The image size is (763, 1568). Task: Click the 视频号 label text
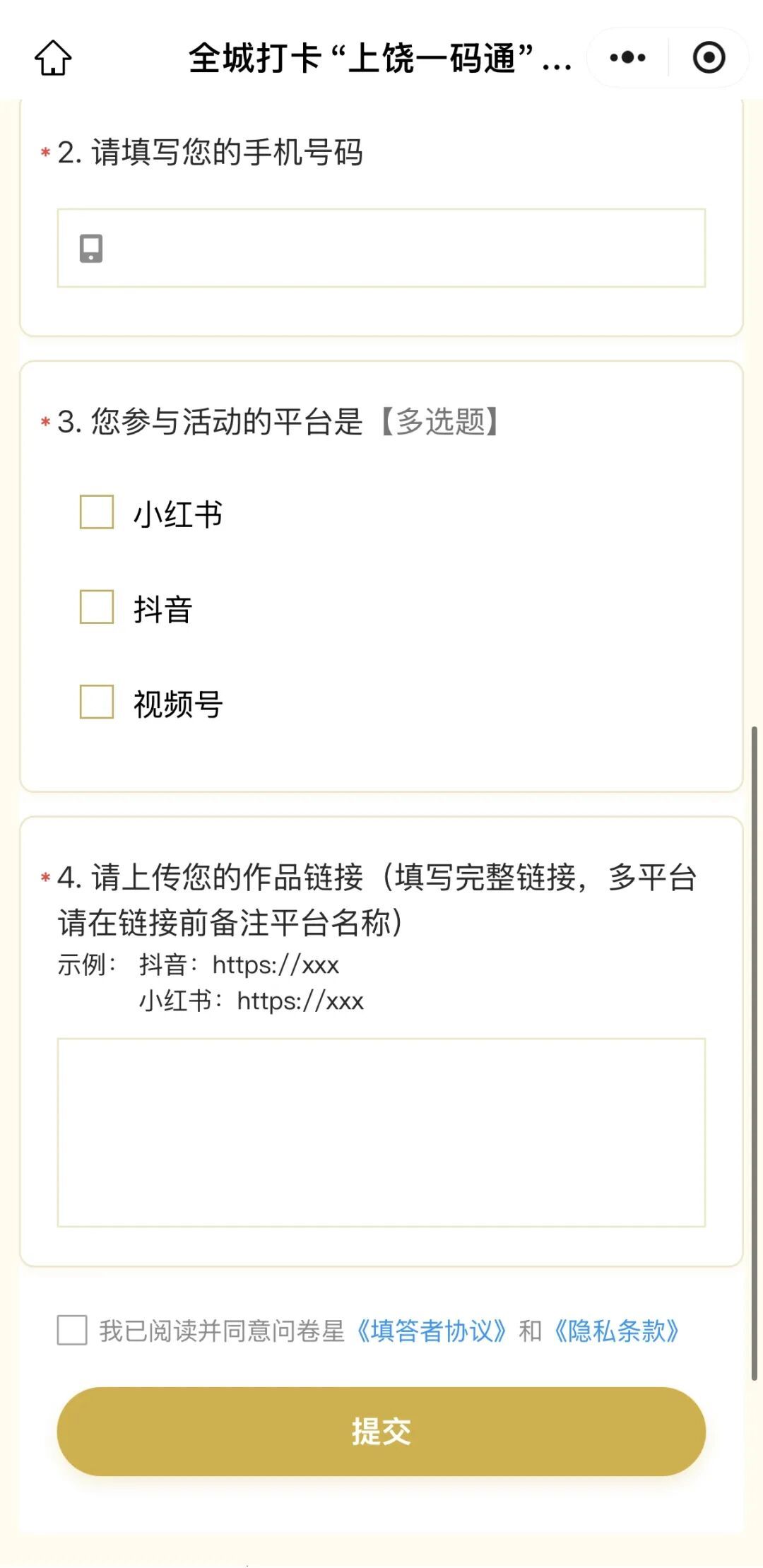pos(178,705)
